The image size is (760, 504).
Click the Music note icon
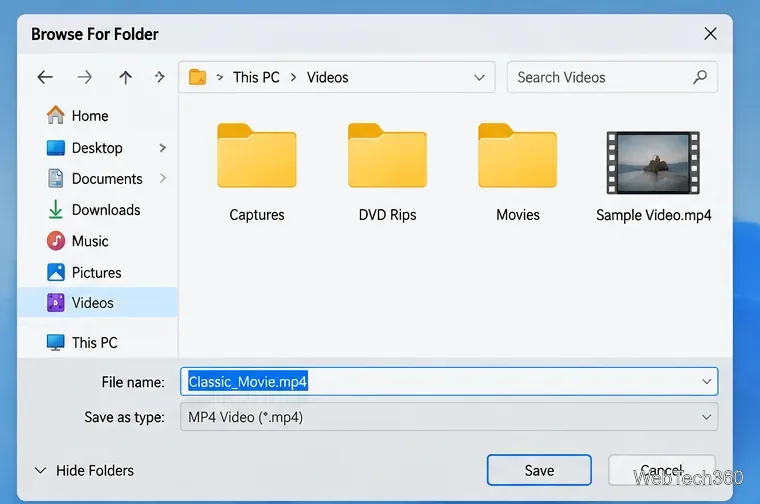(x=56, y=241)
